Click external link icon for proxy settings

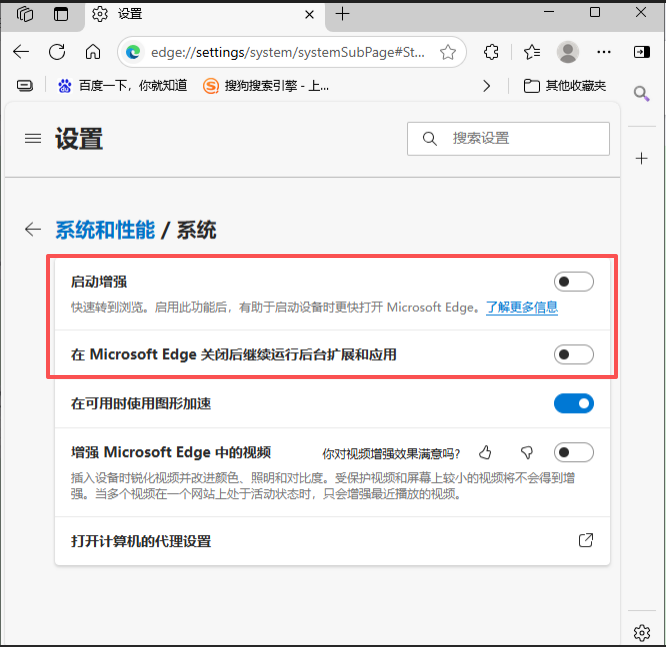click(x=586, y=540)
